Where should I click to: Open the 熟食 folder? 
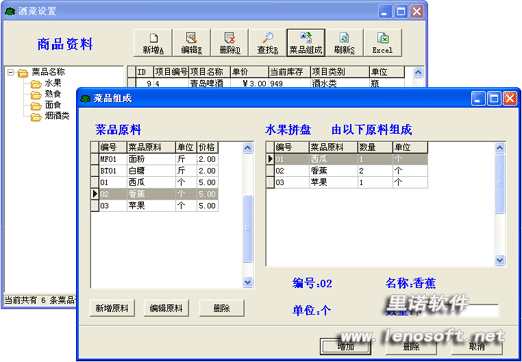click(46, 94)
